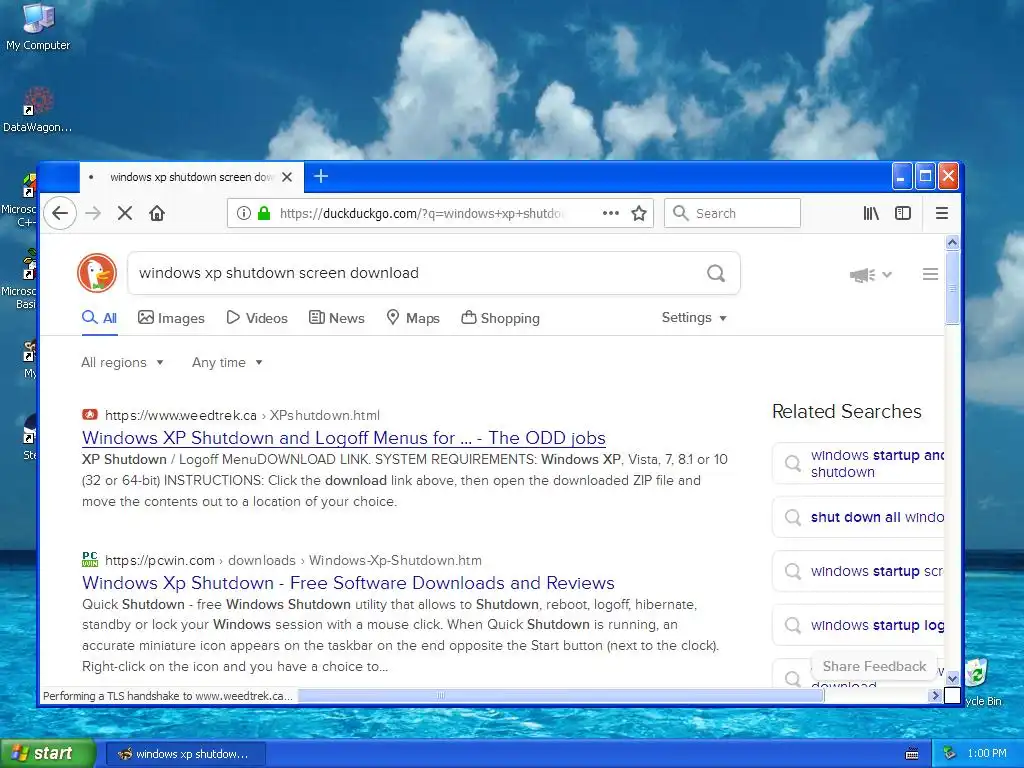The width and height of the screenshot is (1024, 768).
Task: Open the Library bookmarks icon
Action: click(871, 213)
